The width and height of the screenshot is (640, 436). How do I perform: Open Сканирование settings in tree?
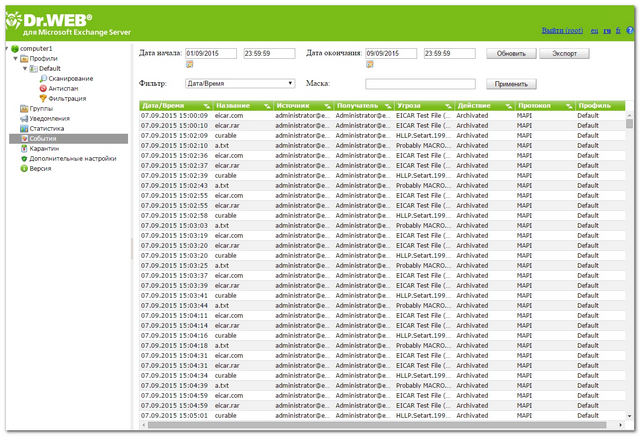(71, 78)
